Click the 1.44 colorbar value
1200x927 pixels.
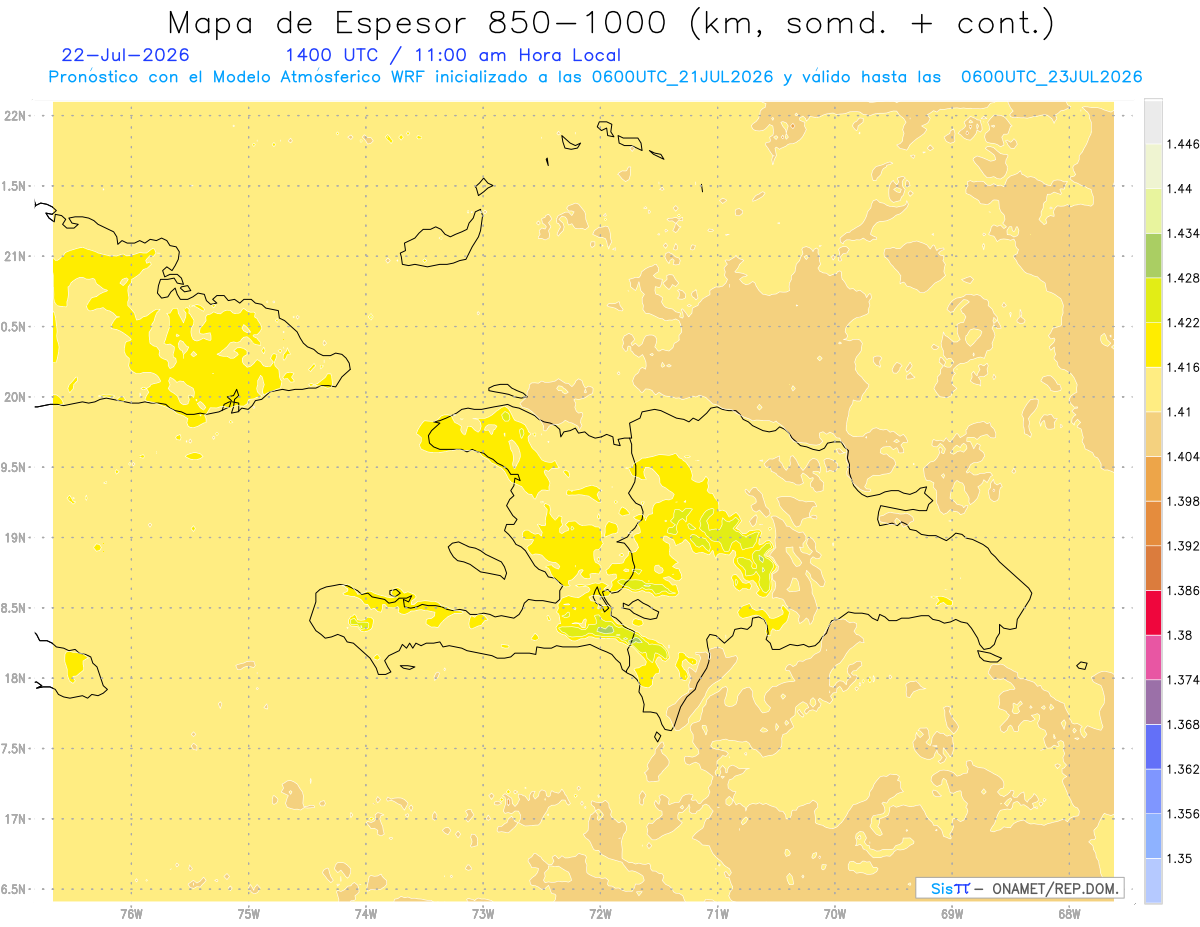point(1180,188)
